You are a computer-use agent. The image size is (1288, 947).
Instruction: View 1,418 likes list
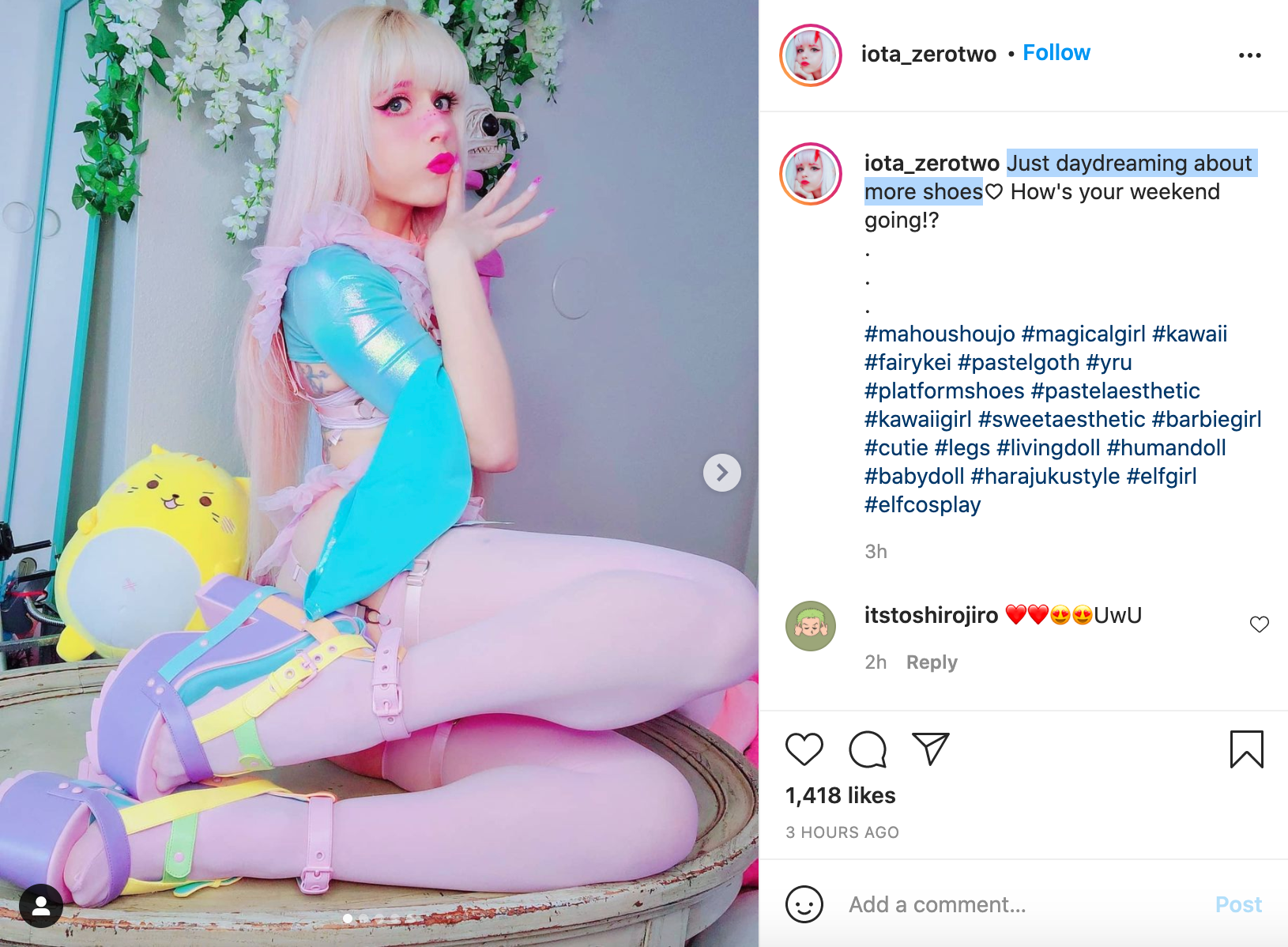click(841, 795)
